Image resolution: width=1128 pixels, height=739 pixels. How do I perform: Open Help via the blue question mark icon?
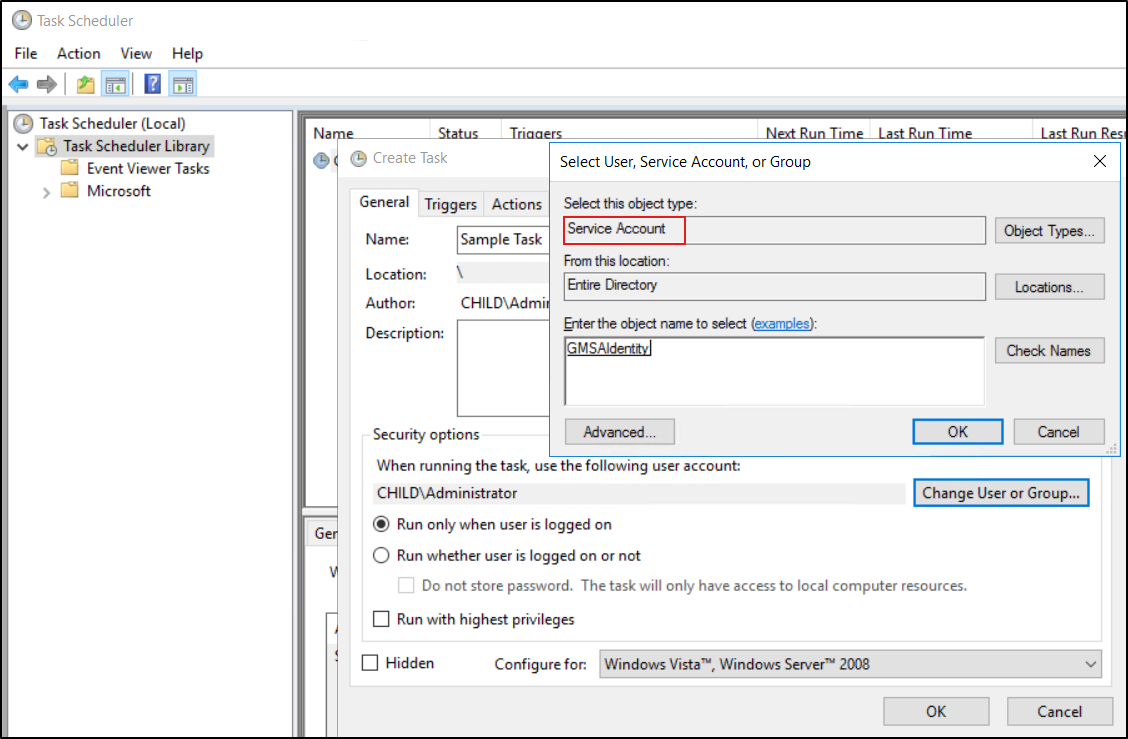(152, 84)
